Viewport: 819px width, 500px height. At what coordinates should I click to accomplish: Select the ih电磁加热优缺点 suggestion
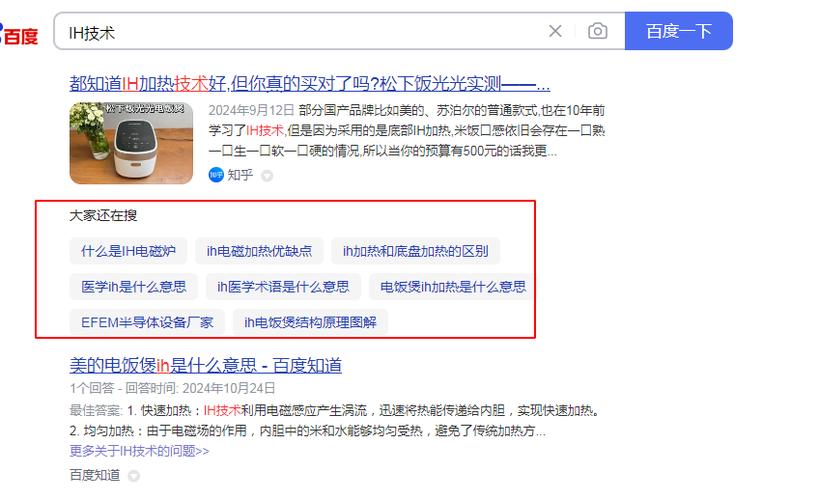(x=259, y=251)
